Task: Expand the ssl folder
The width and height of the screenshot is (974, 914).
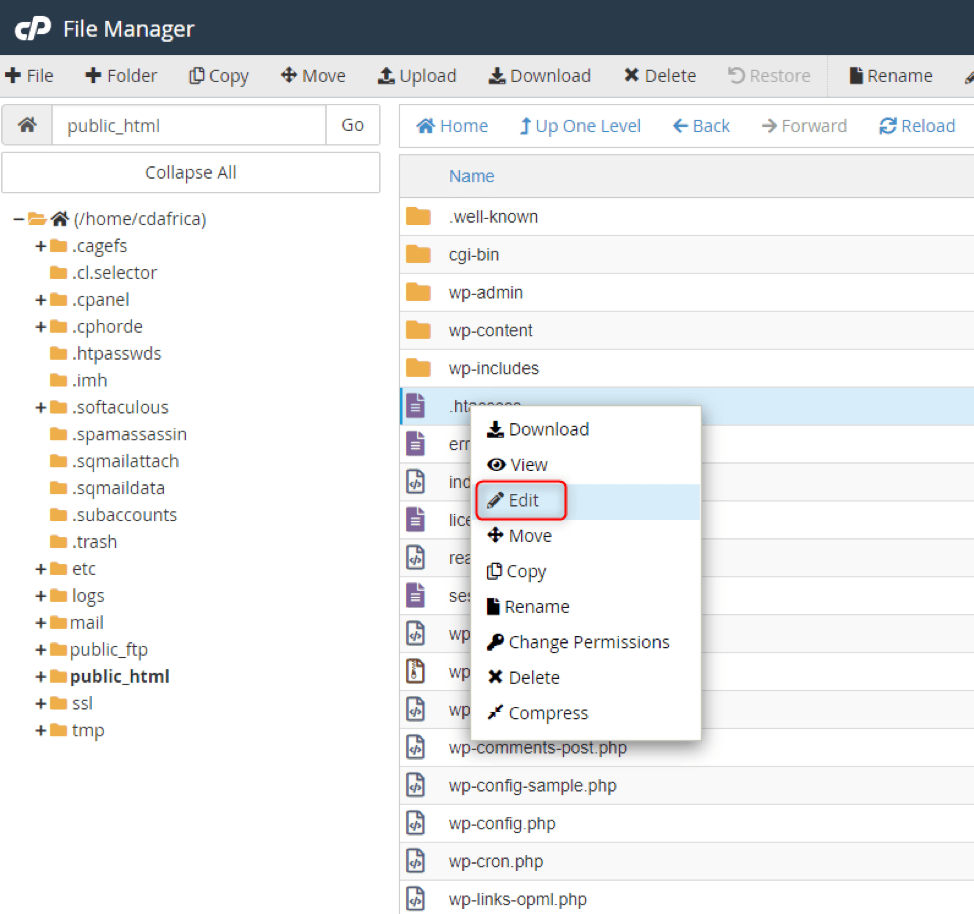Action: (41, 703)
